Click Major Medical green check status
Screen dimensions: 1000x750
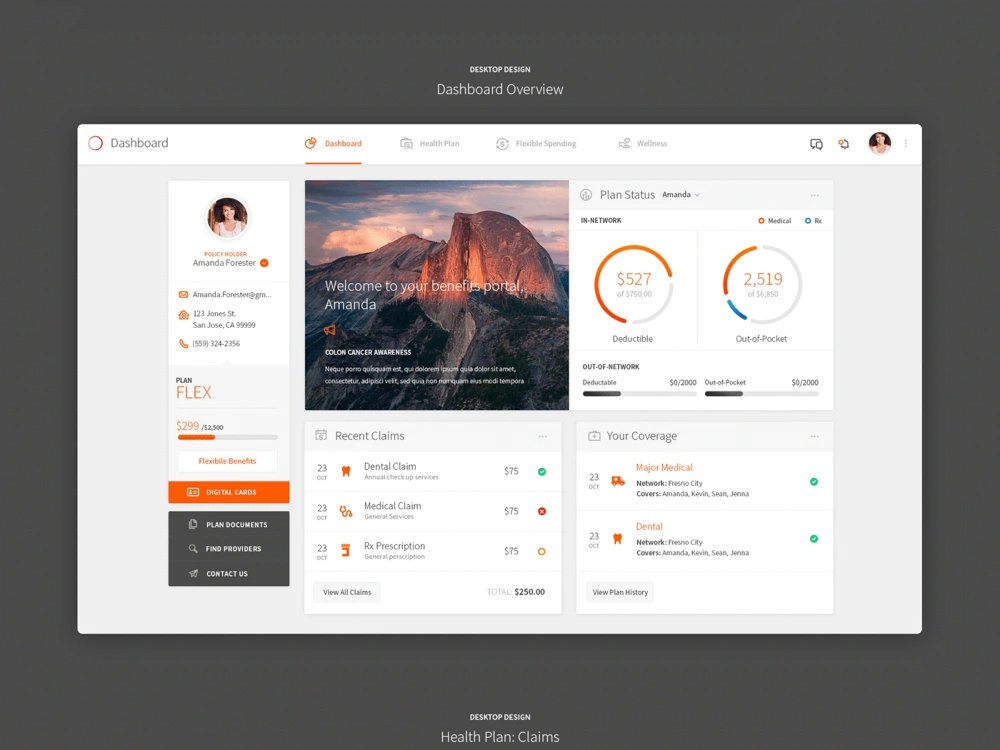[x=814, y=482]
